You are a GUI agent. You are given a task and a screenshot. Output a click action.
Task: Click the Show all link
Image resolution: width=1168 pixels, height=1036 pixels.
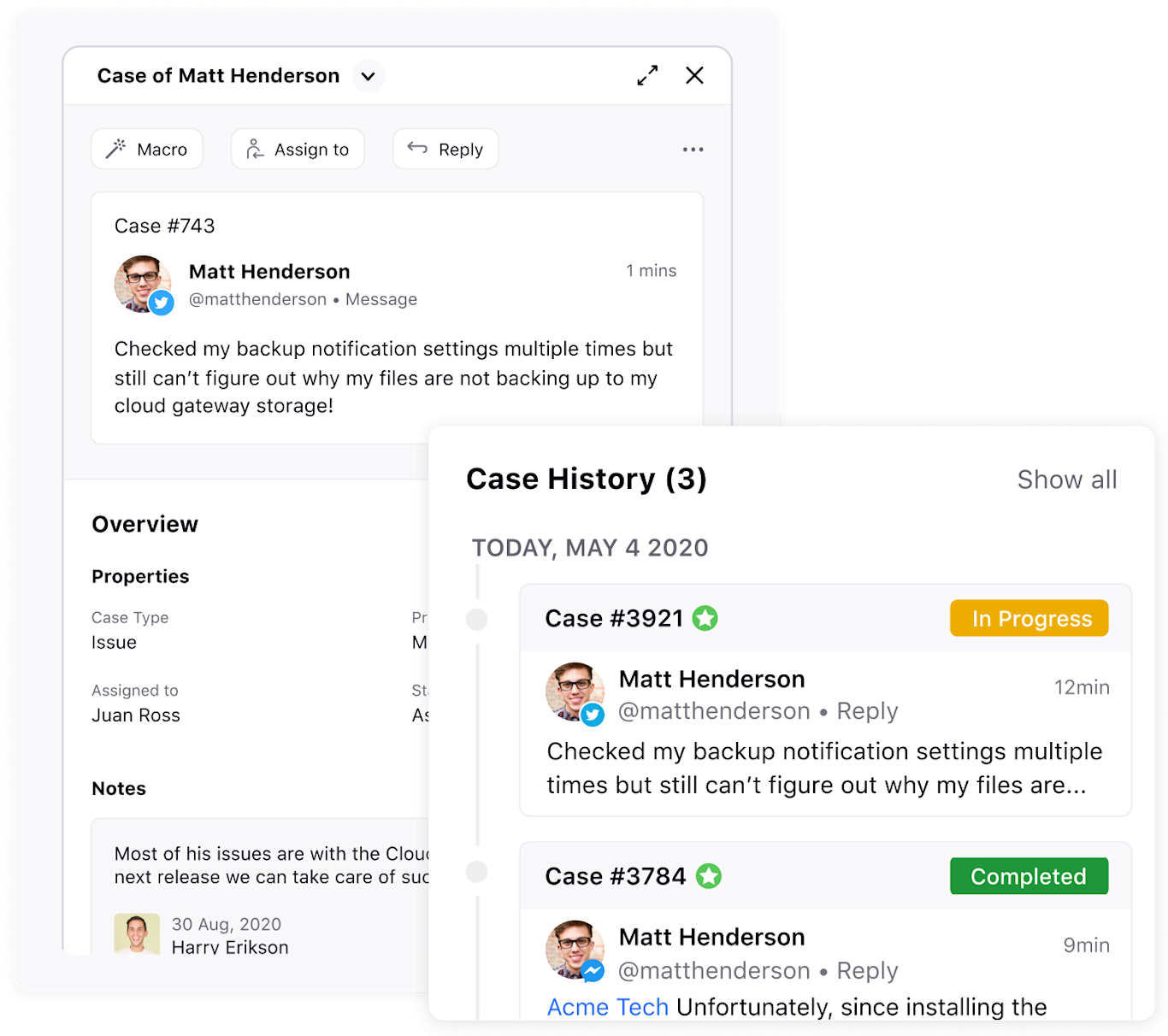coord(1067,480)
